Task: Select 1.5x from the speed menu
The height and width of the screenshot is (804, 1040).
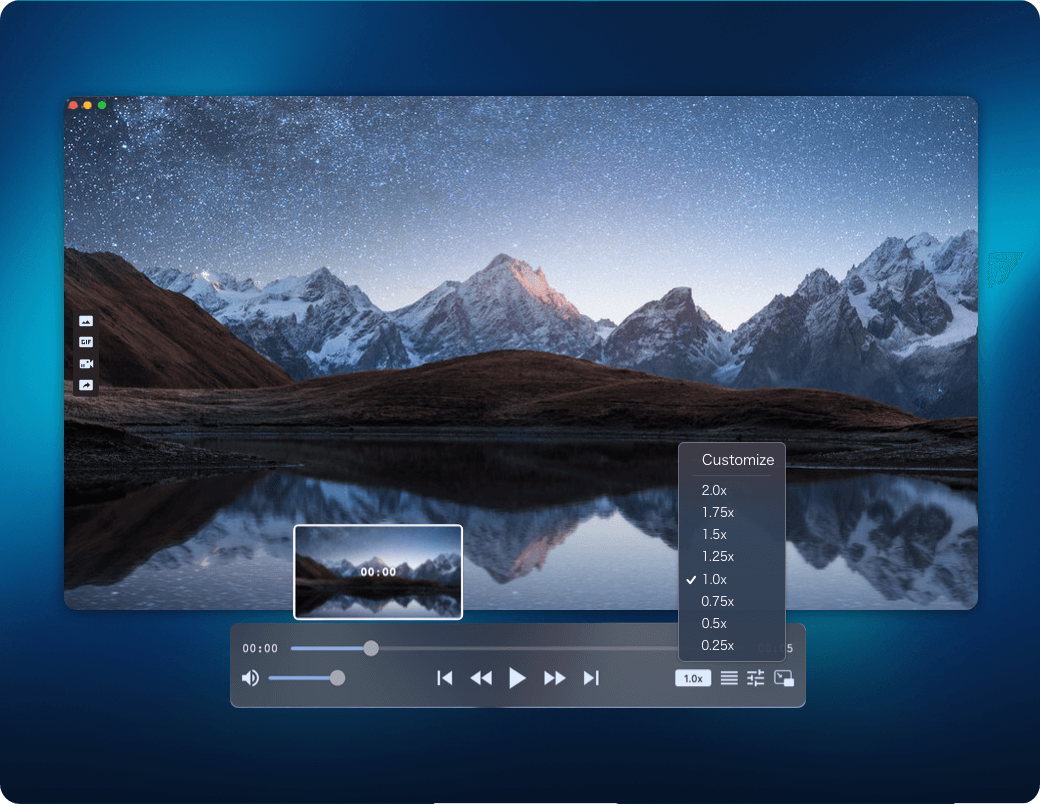Action: [715, 534]
